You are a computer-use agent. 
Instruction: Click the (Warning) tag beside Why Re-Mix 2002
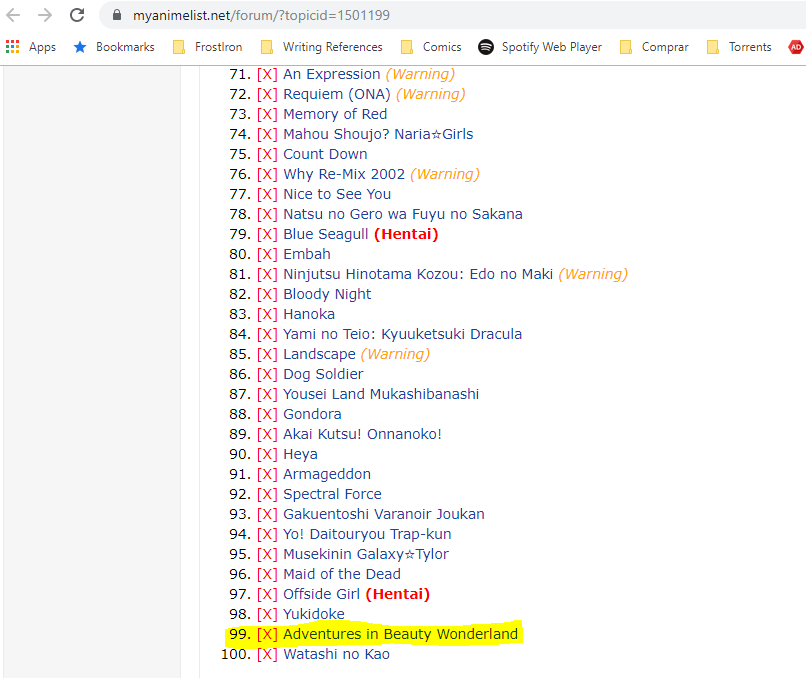[x=445, y=174]
